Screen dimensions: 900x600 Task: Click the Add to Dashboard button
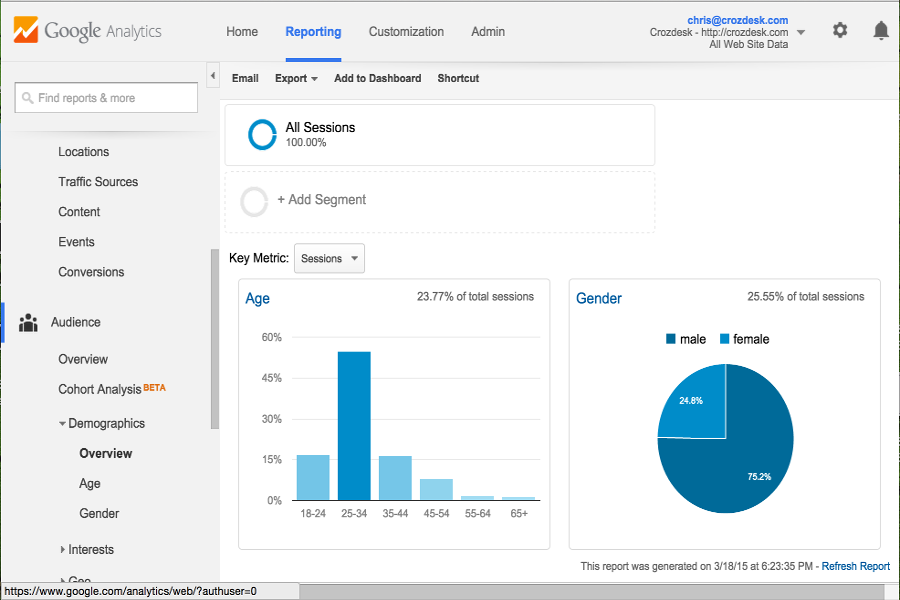[377, 78]
